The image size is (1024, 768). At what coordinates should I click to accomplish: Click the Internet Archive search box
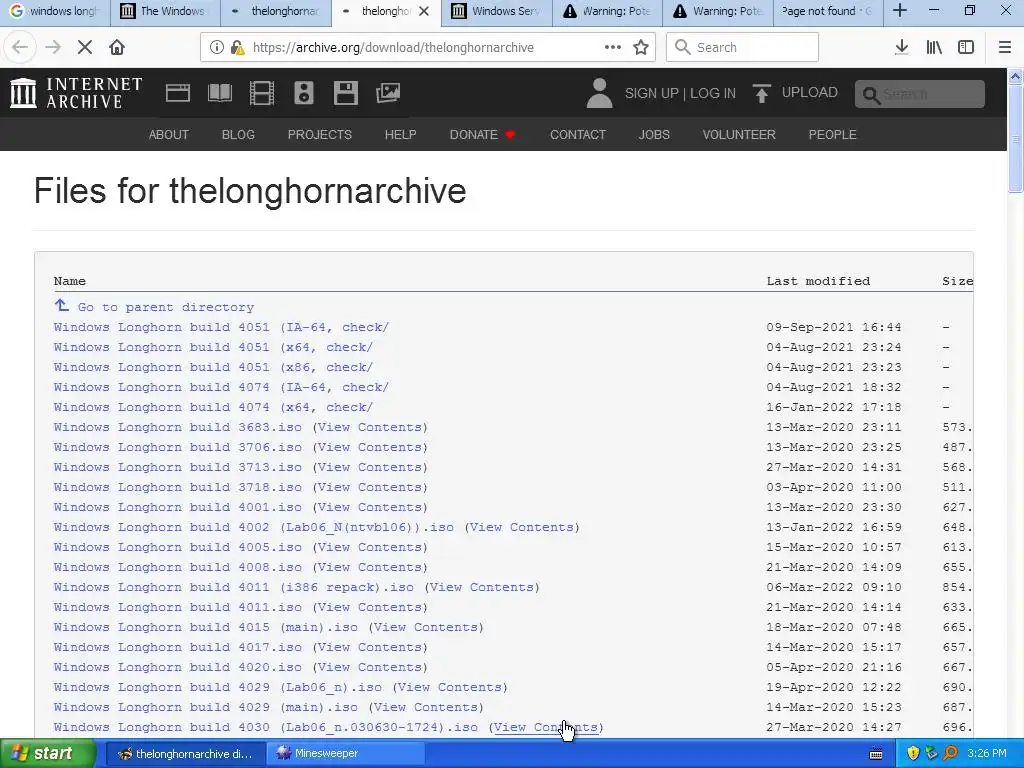coord(920,94)
